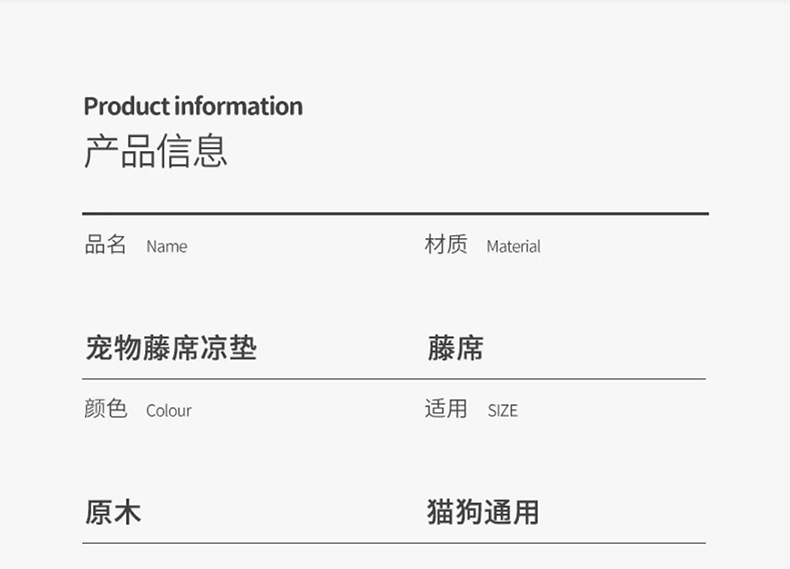Click the thick divider under the title
The image size is (790, 569).
(x=395, y=214)
